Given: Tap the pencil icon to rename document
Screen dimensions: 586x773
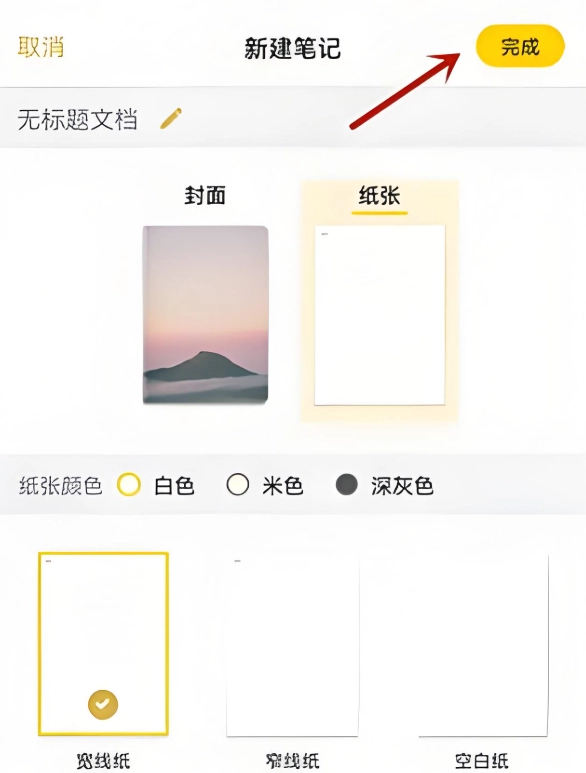Looking at the screenshot, I should coord(171,119).
